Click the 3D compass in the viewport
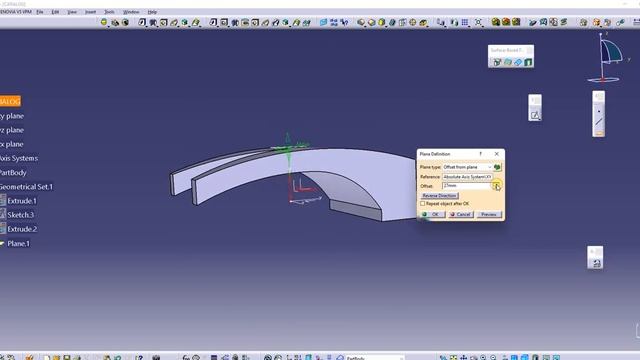 pyautogui.click(x=608, y=58)
